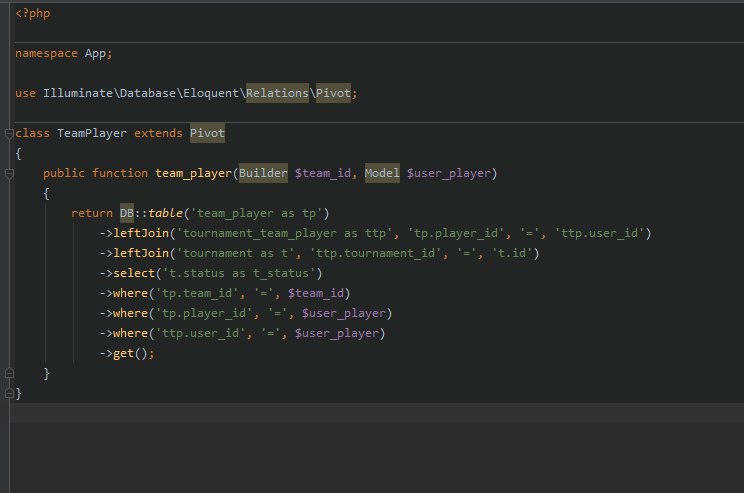Click the 't.id' string
Screen dimensions: 744x493
pos(512,253)
